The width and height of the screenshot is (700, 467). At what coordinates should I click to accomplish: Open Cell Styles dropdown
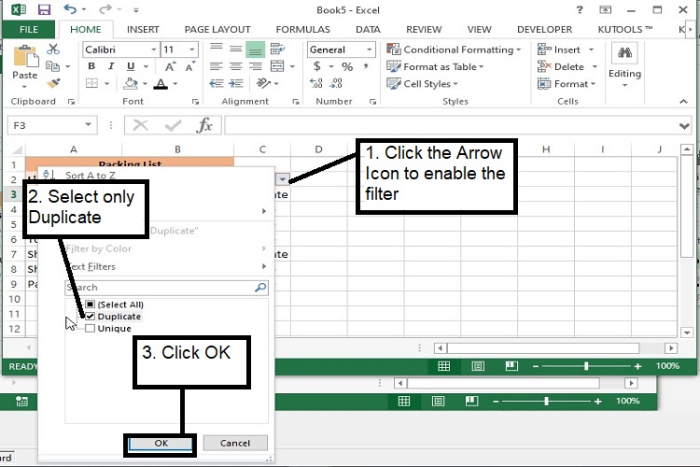[422, 83]
